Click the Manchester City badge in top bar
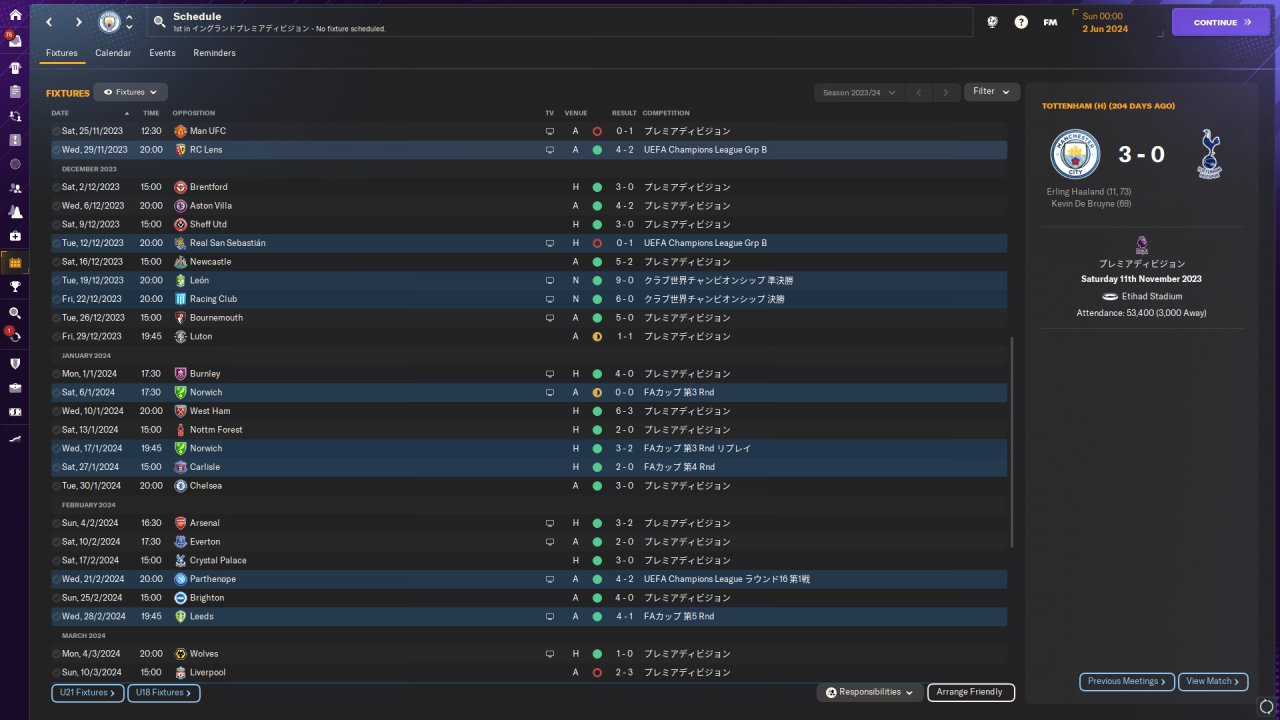The width and height of the screenshot is (1280, 720). coord(108,22)
